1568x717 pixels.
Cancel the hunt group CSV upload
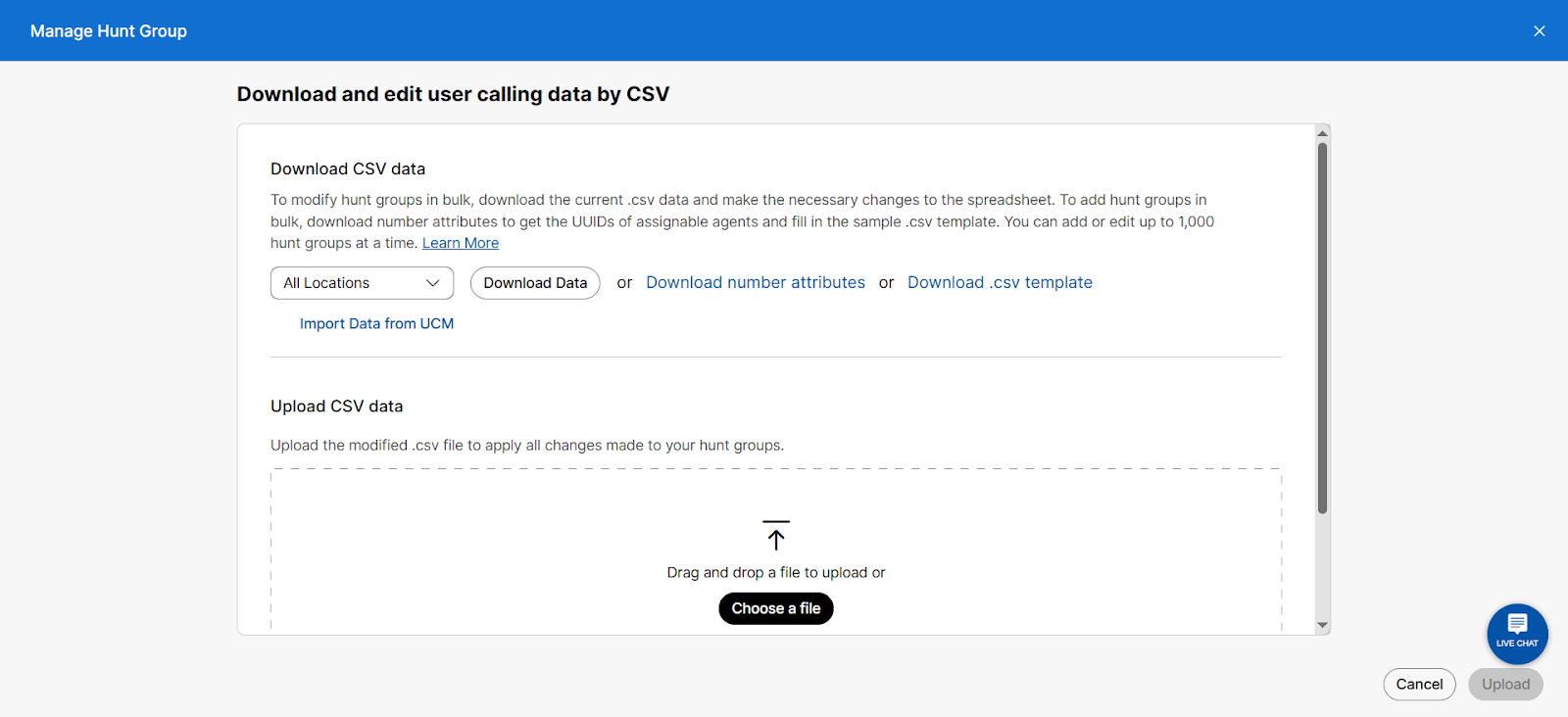click(1419, 685)
